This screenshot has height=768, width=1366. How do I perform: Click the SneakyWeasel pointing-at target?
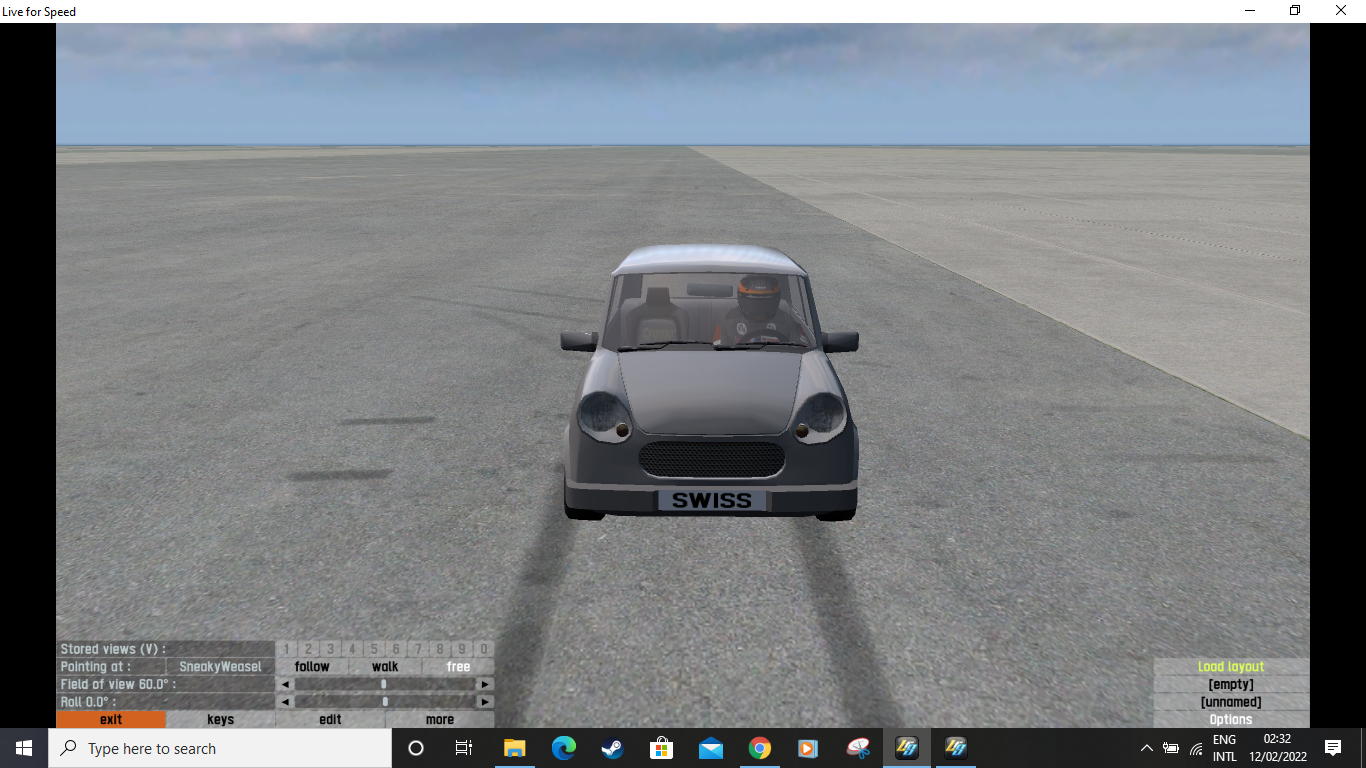click(220, 667)
